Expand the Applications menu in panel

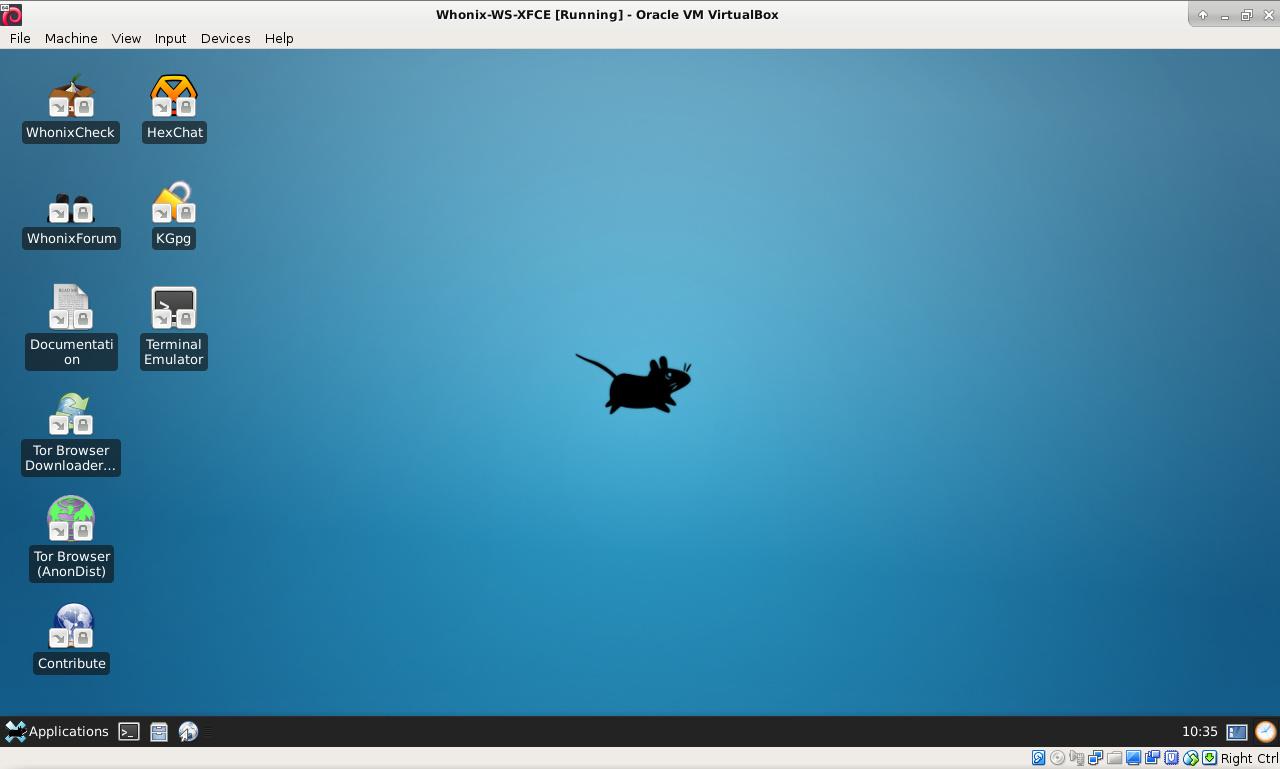57,732
